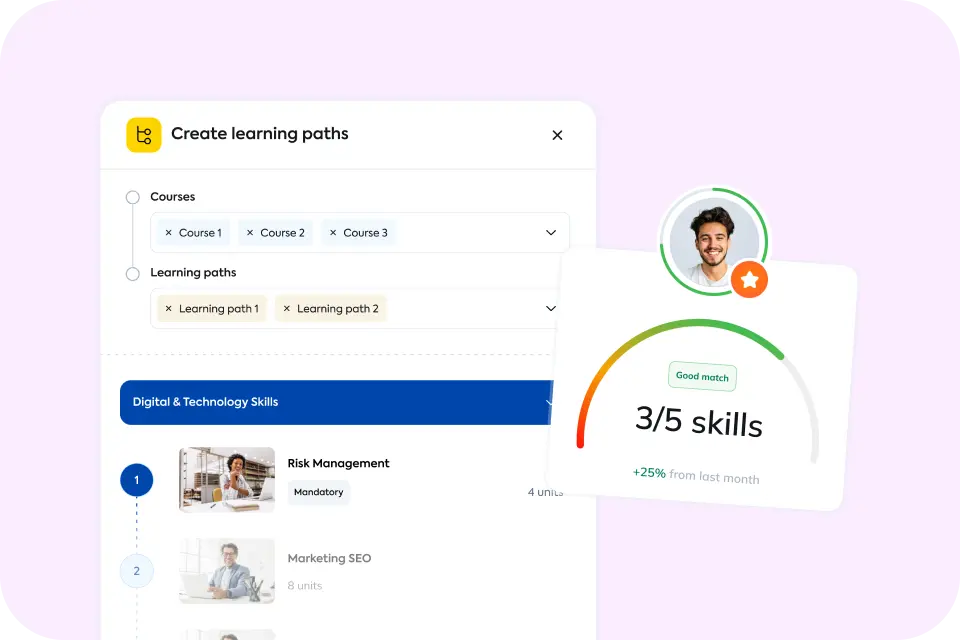Close the Create learning paths dialog
This screenshot has width=960, height=640.
(557, 135)
